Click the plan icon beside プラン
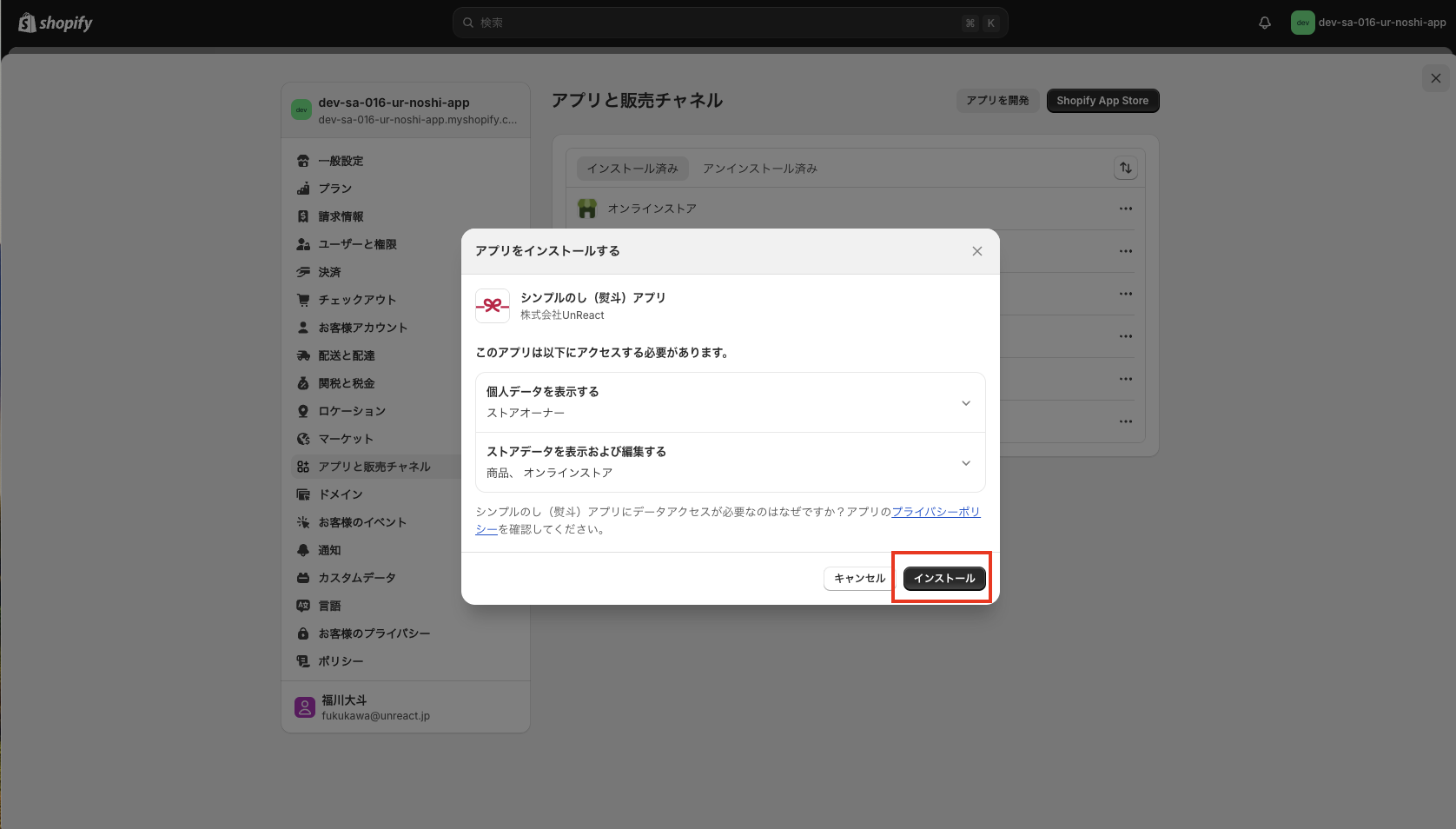 pyautogui.click(x=303, y=189)
